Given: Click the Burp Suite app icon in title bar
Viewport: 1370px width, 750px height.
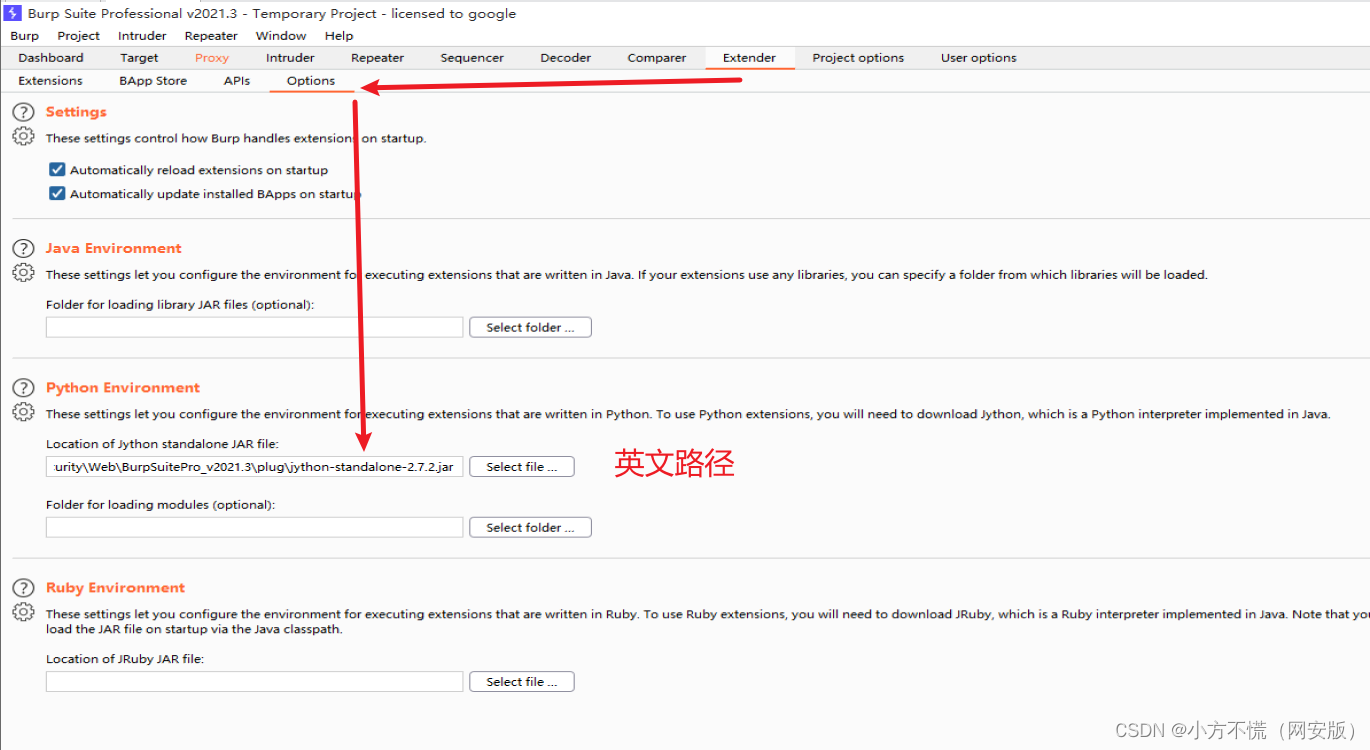Looking at the screenshot, I should [14, 13].
